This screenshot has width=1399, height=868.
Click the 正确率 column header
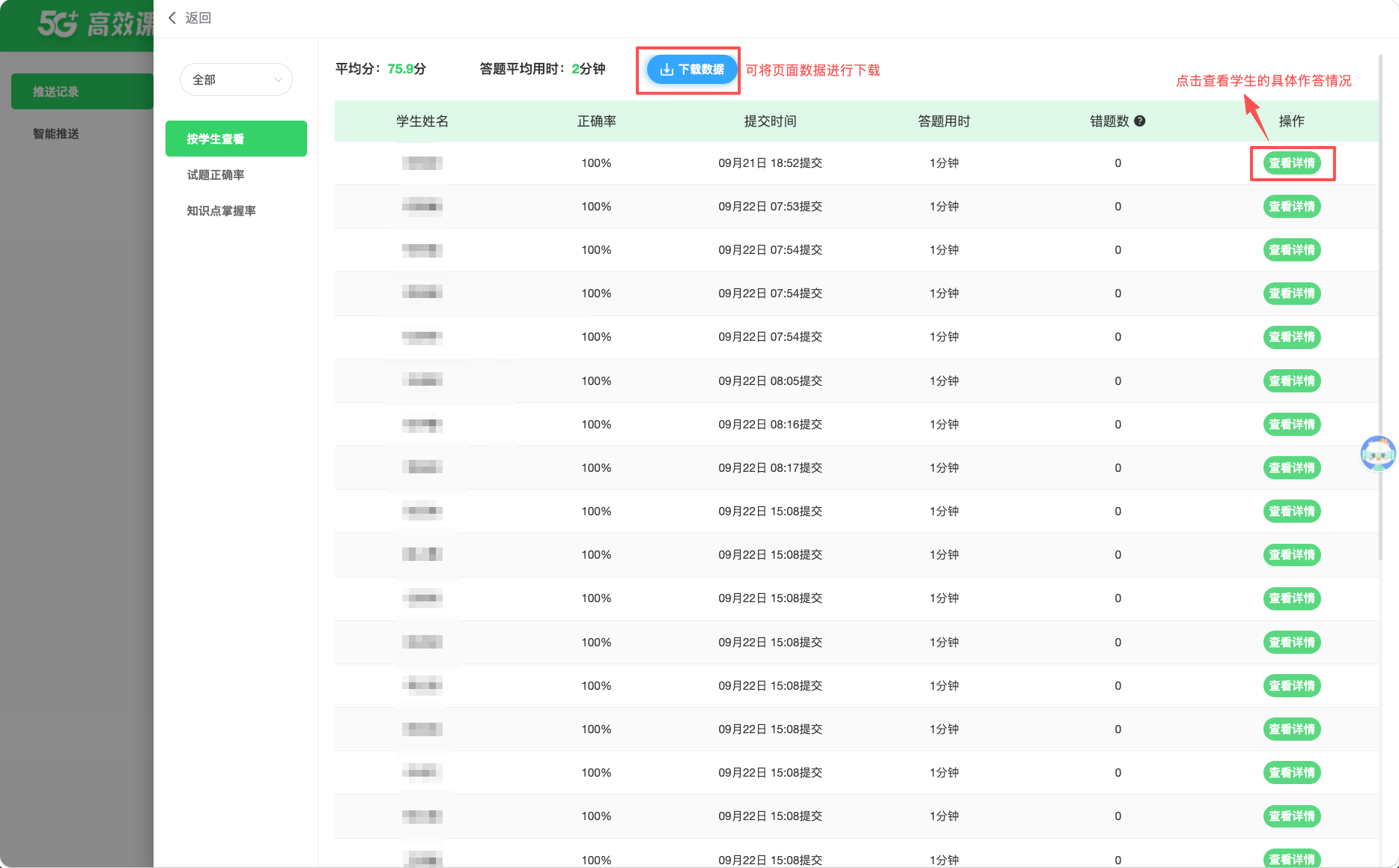click(x=596, y=121)
